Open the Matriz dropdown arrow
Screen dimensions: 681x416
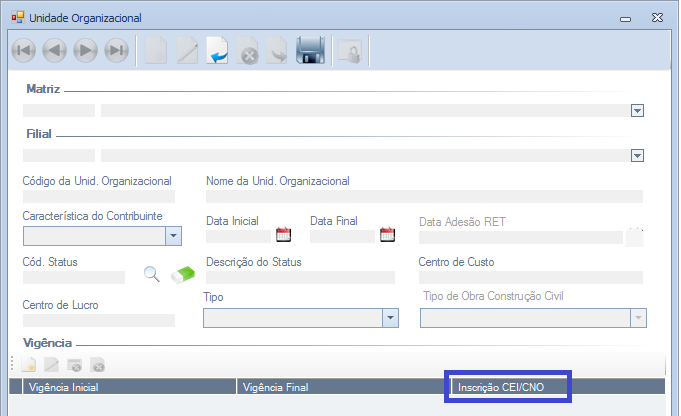[x=637, y=111]
